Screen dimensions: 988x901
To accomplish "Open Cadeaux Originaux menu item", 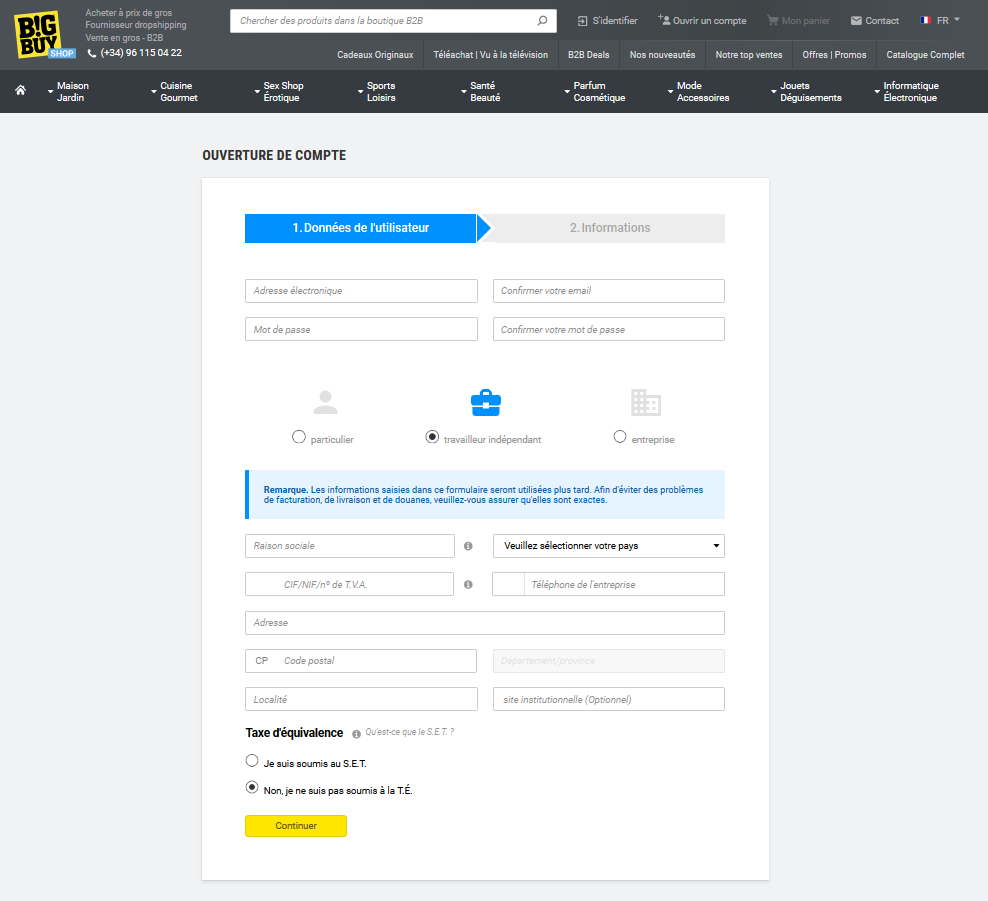I will coord(375,55).
